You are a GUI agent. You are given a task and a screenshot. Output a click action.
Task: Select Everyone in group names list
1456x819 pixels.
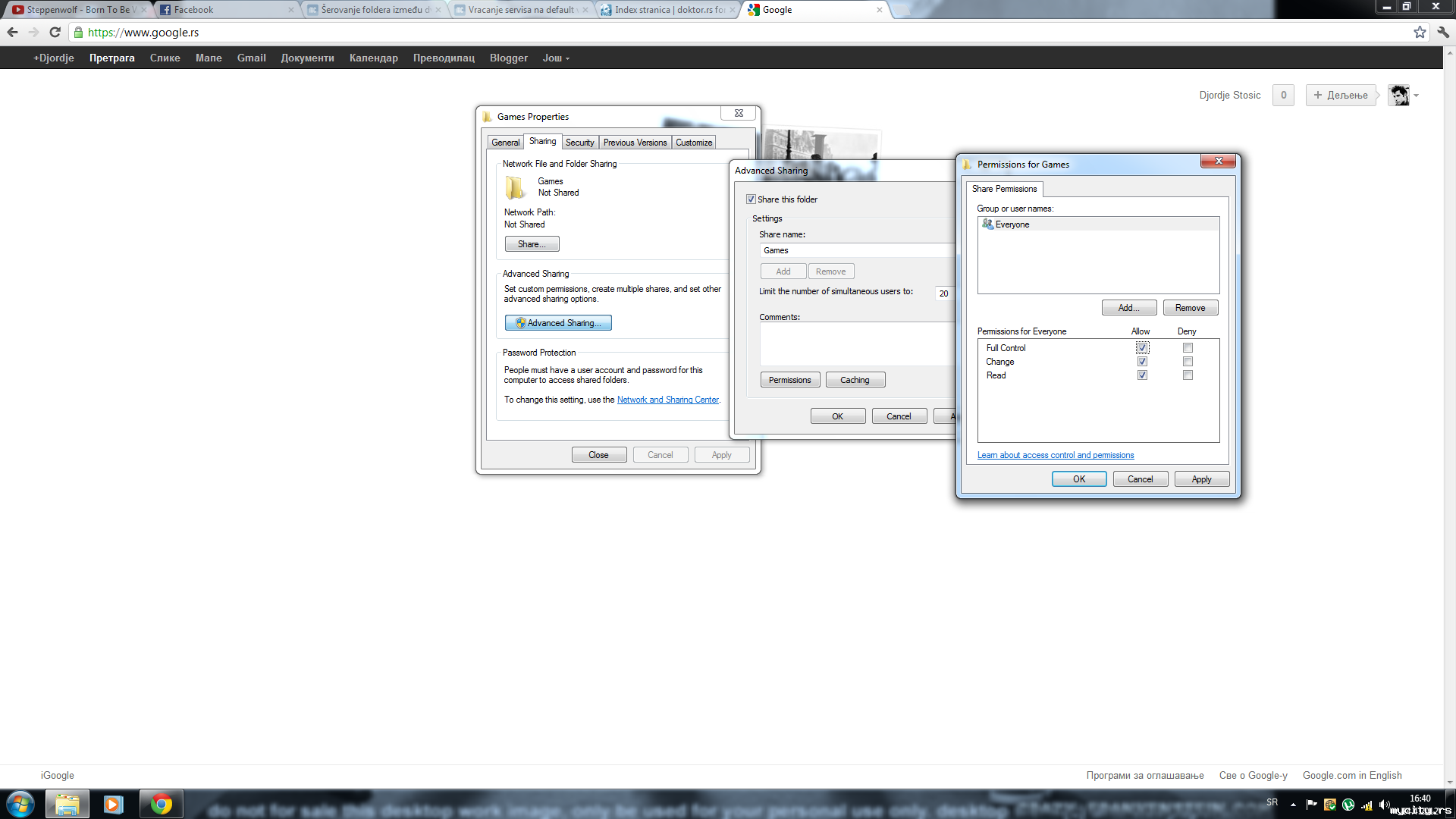click(x=1012, y=224)
